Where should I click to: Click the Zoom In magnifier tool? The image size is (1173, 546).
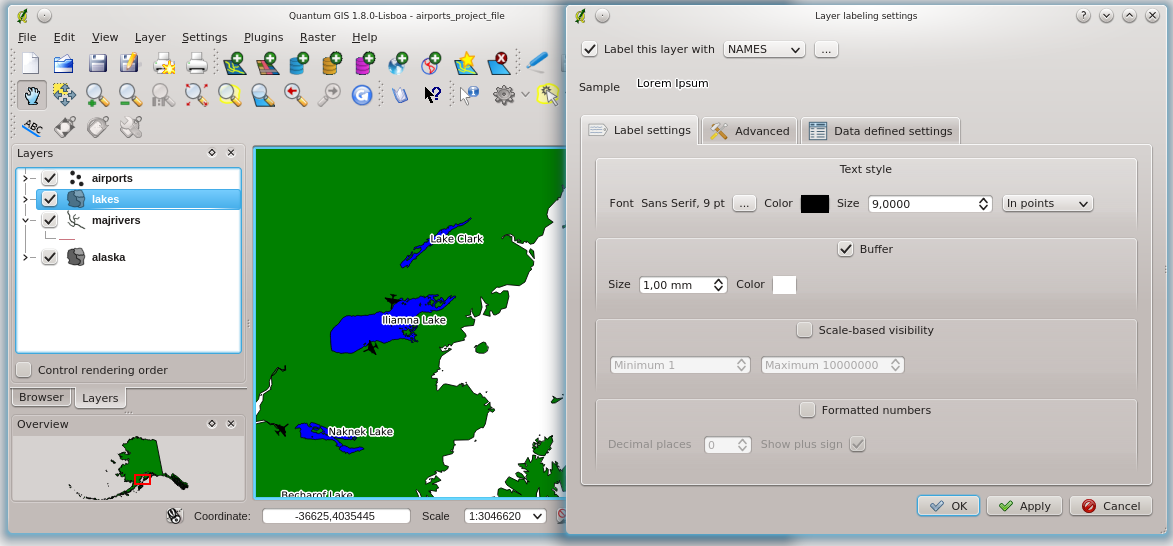97,95
